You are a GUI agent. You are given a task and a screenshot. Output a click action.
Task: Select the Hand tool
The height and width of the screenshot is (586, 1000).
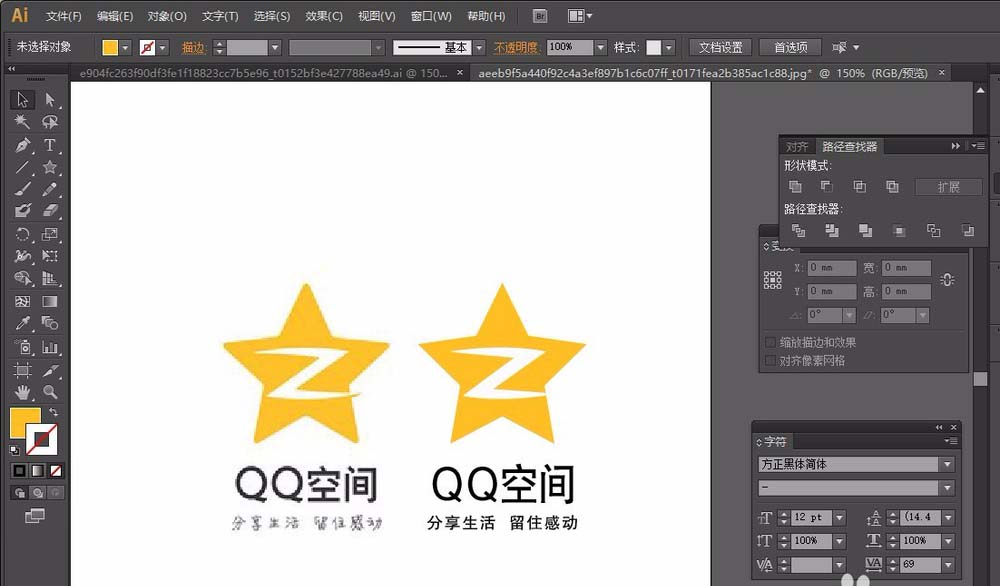tap(22, 392)
